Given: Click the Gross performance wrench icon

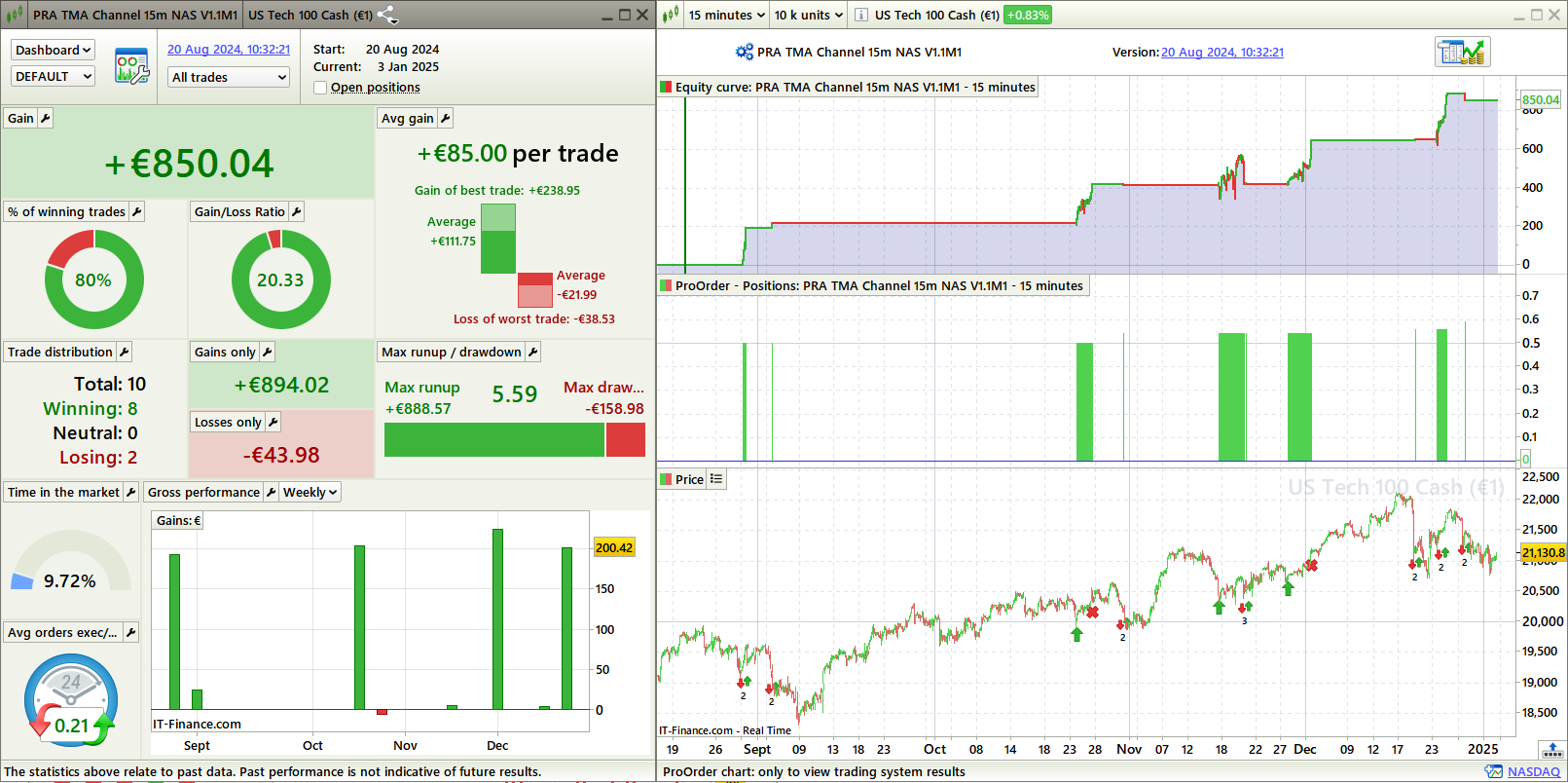Looking at the screenshot, I should 271,492.
